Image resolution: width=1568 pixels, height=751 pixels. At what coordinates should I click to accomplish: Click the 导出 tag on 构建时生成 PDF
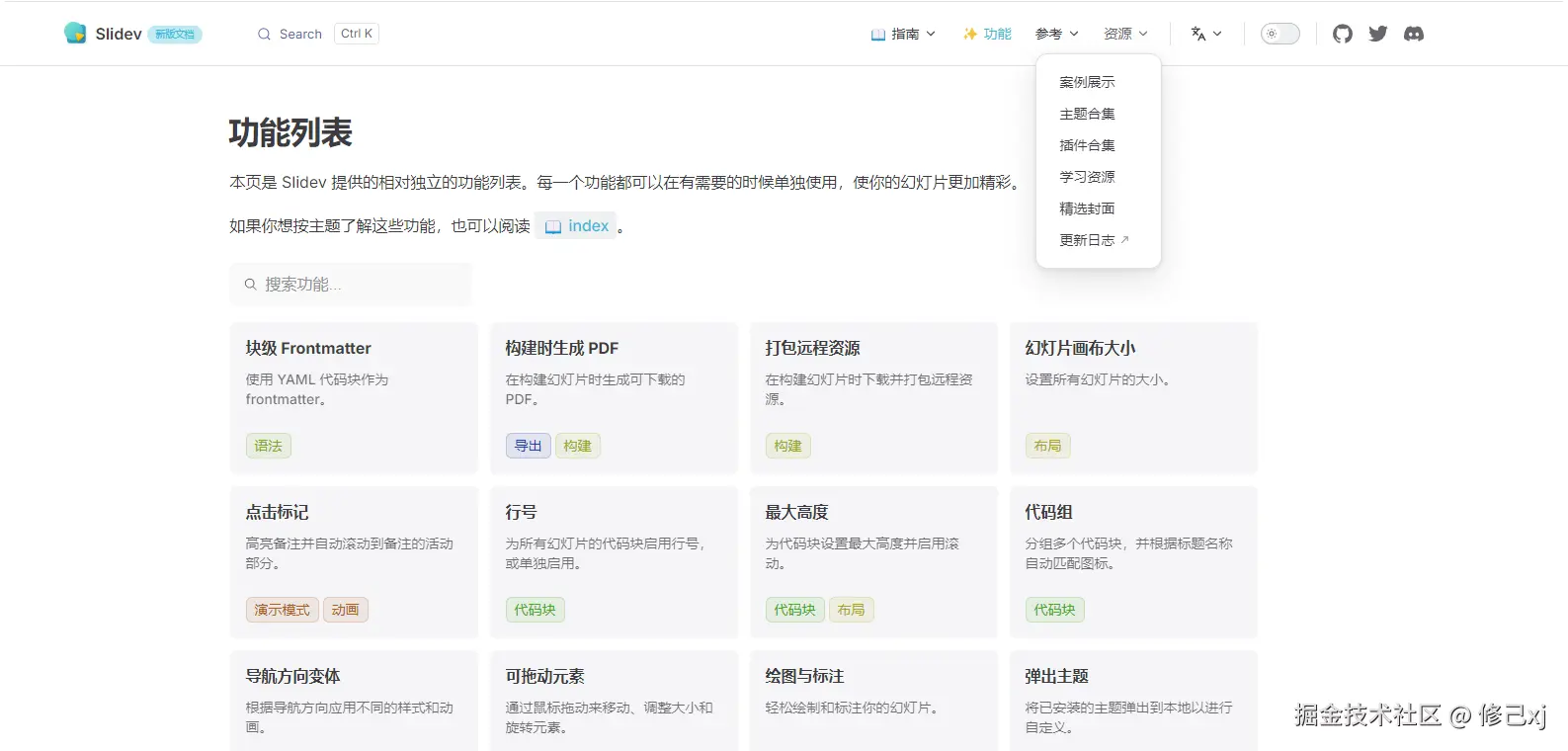(x=528, y=446)
